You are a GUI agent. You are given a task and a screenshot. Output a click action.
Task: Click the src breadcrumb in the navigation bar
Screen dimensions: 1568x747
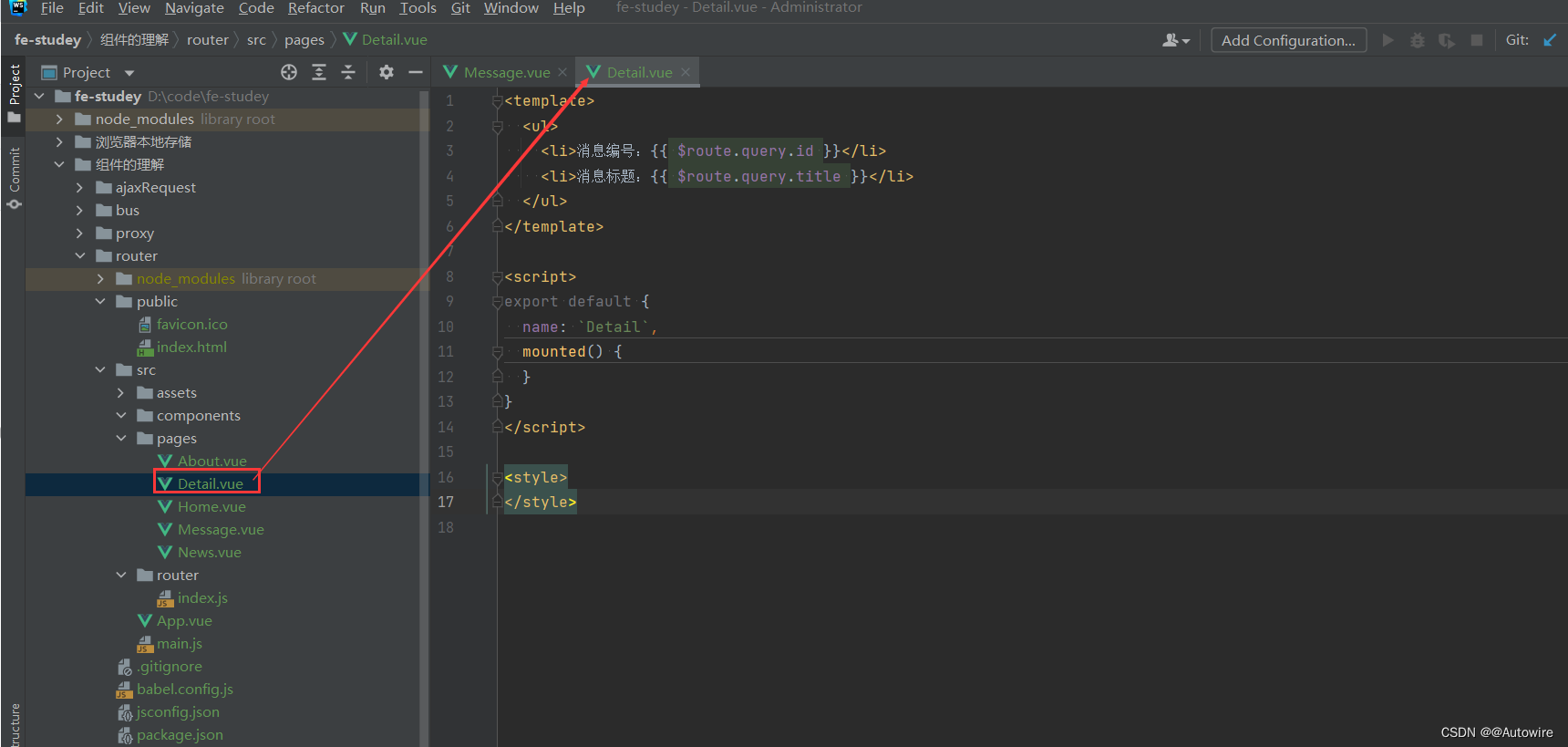(x=256, y=40)
